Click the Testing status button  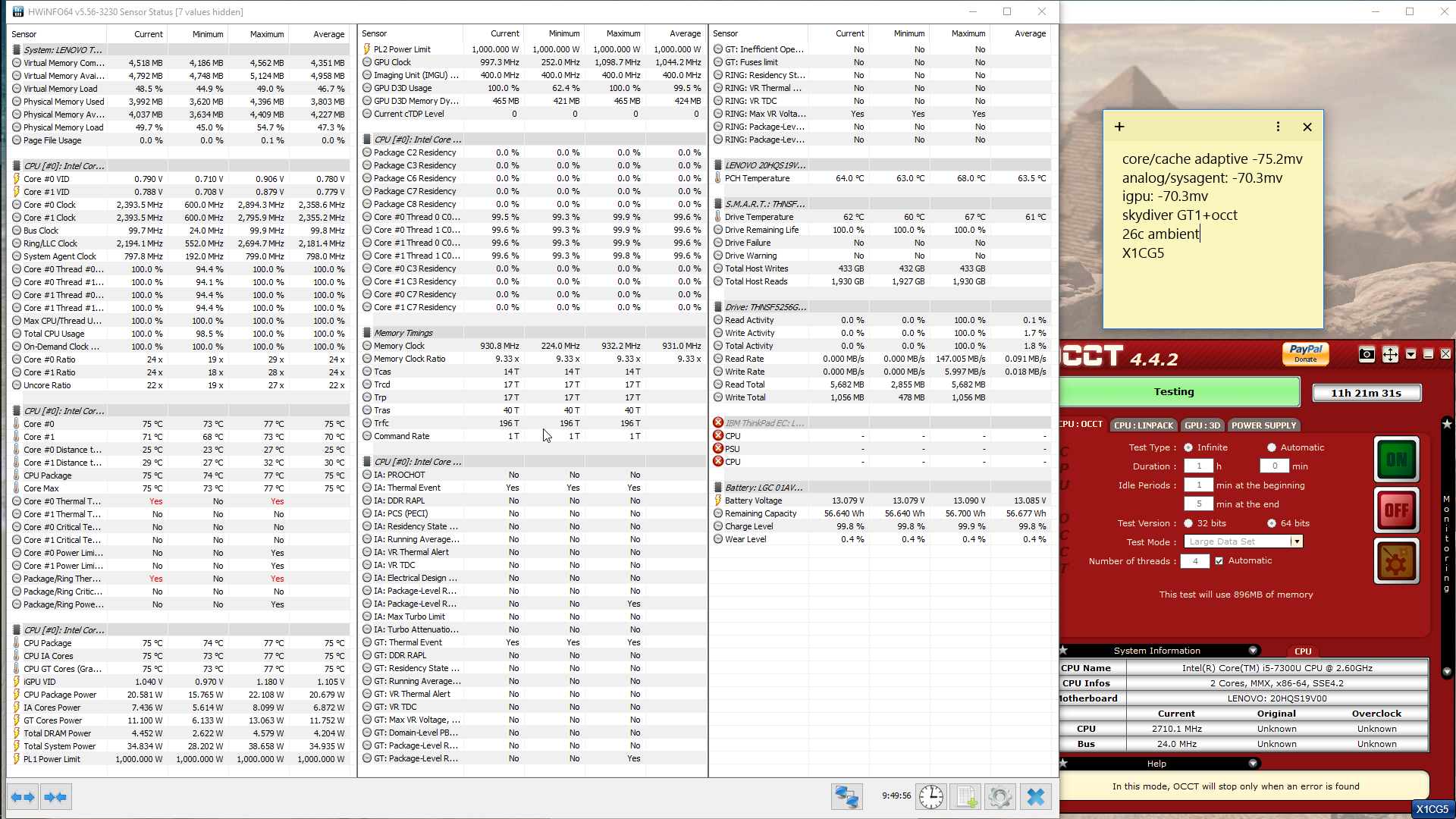pyautogui.click(x=1179, y=392)
